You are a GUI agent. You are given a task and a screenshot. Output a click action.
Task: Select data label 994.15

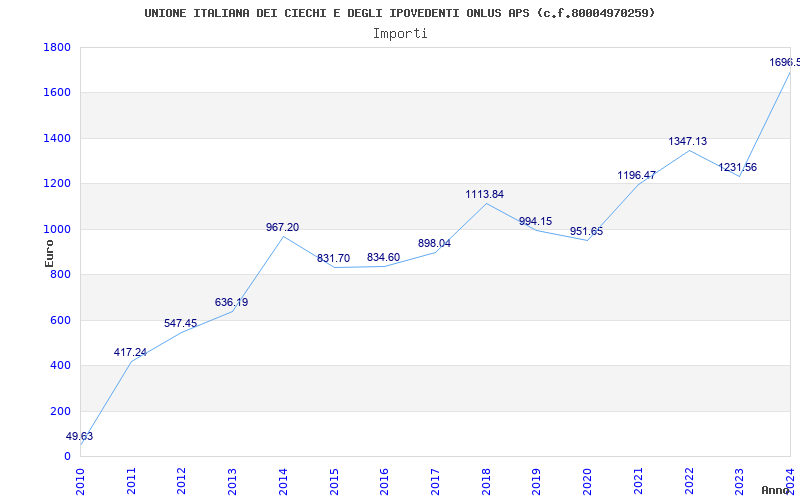[x=535, y=221]
